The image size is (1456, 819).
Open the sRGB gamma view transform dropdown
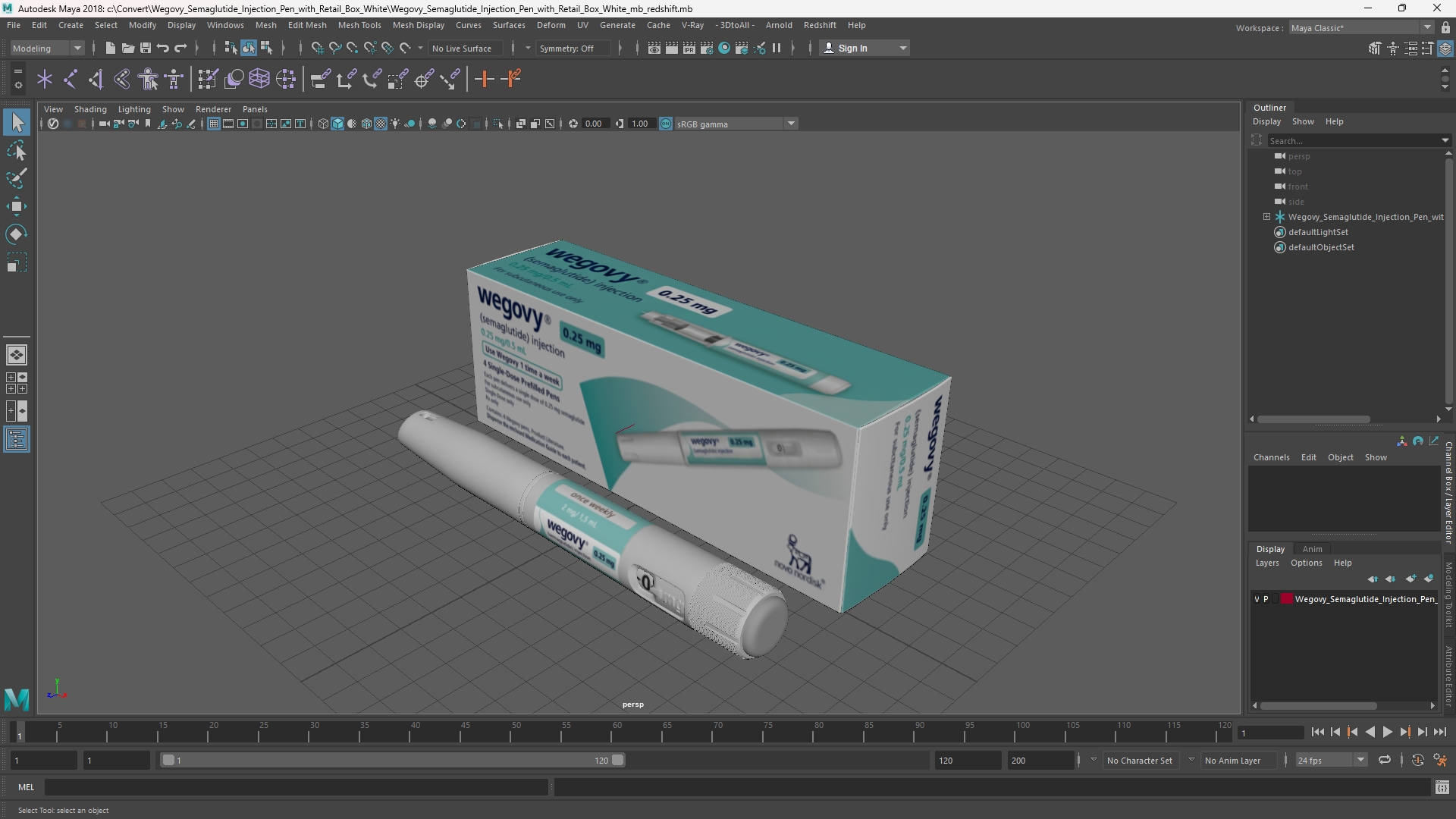pos(736,124)
